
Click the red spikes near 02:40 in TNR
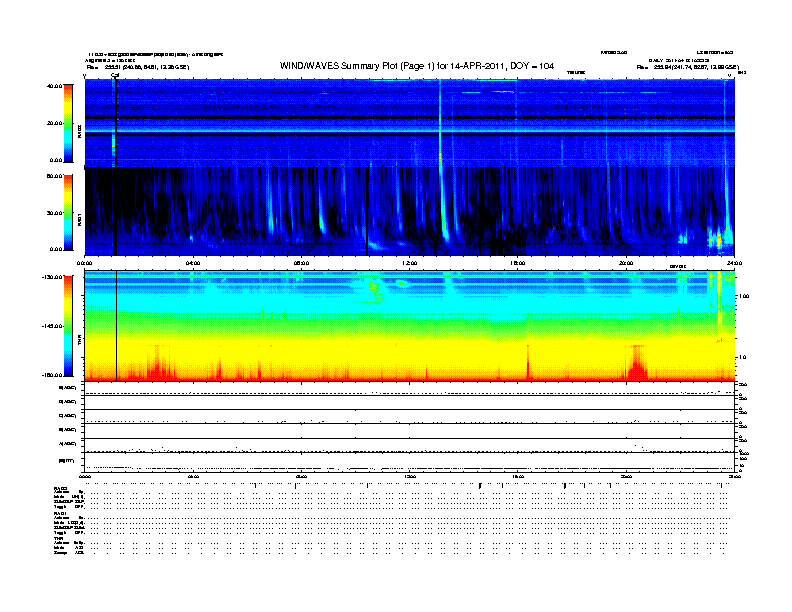pos(159,364)
